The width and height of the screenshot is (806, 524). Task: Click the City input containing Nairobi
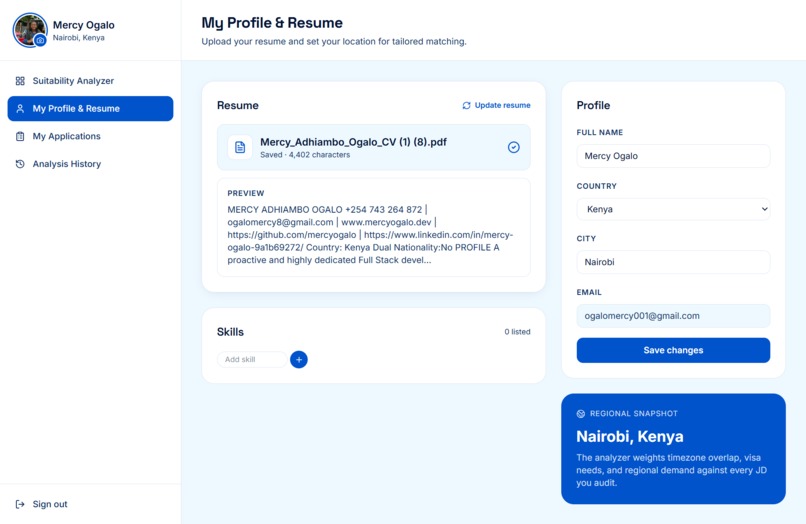pos(673,262)
